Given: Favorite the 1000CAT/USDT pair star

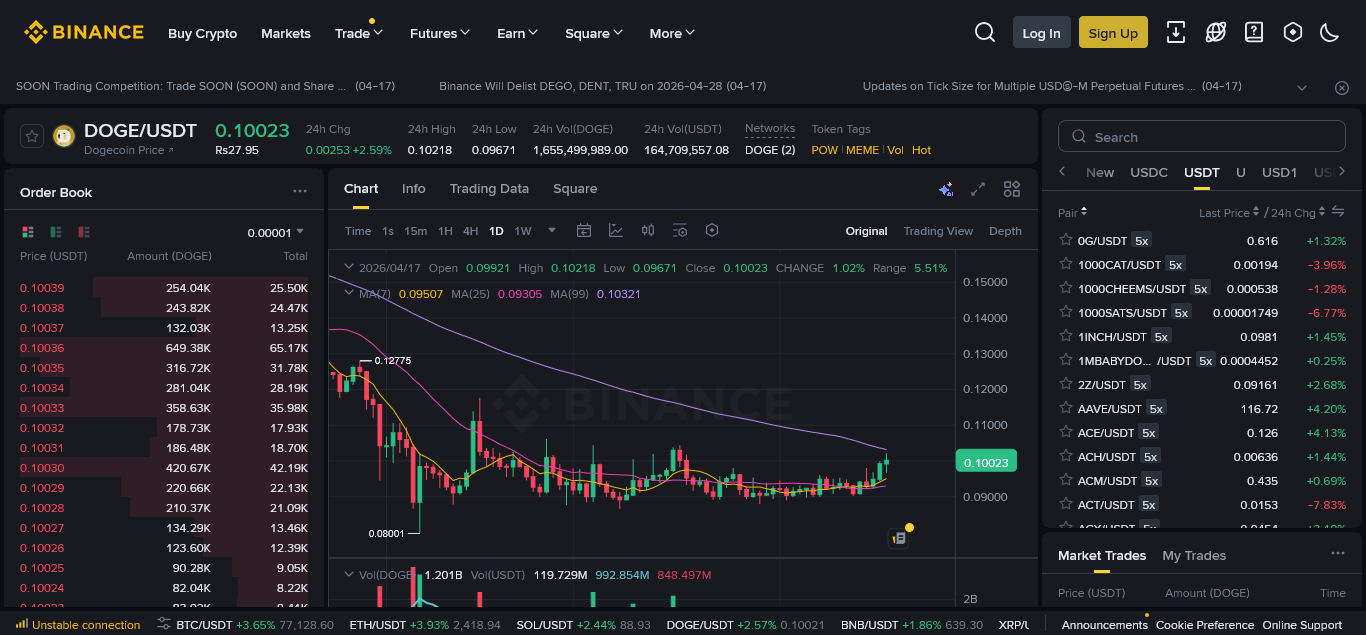Looking at the screenshot, I should pos(1066,264).
